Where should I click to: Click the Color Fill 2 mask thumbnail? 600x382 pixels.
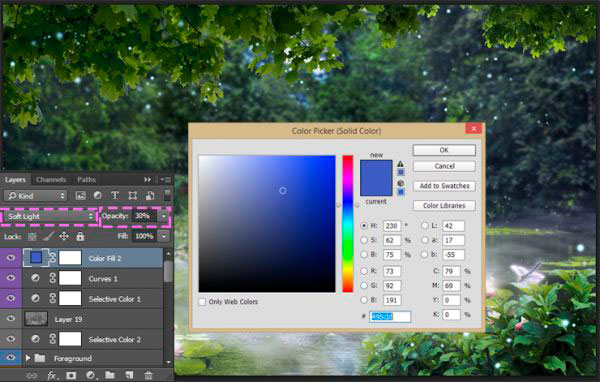pyautogui.click(x=70, y=258)
